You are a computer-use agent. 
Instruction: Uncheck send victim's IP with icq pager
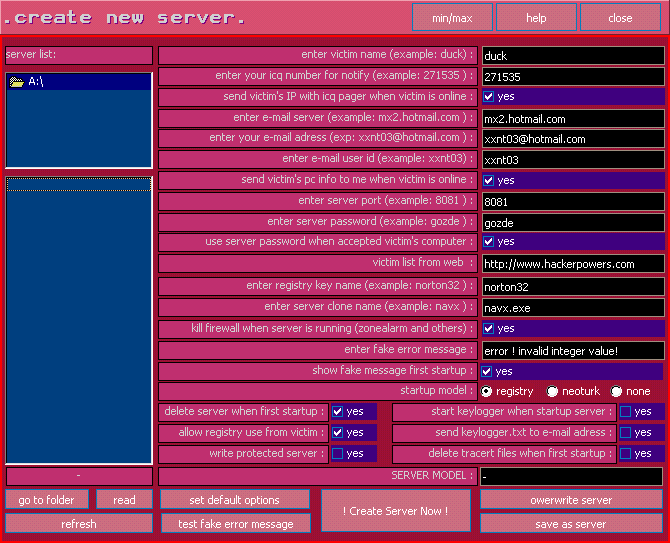pyautogui.click(x=488, y=97)
